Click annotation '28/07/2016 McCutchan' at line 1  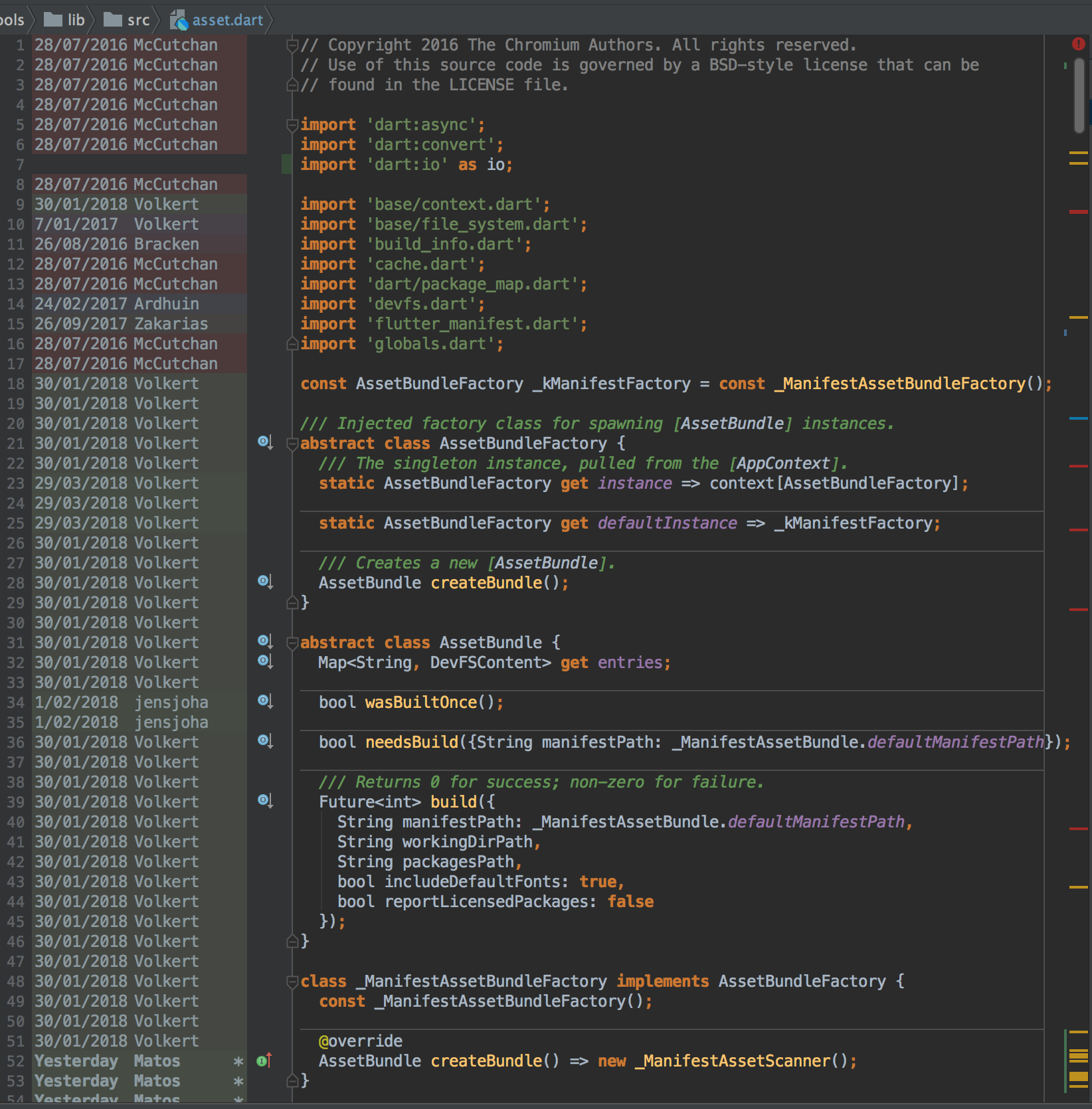click(126, 44)
